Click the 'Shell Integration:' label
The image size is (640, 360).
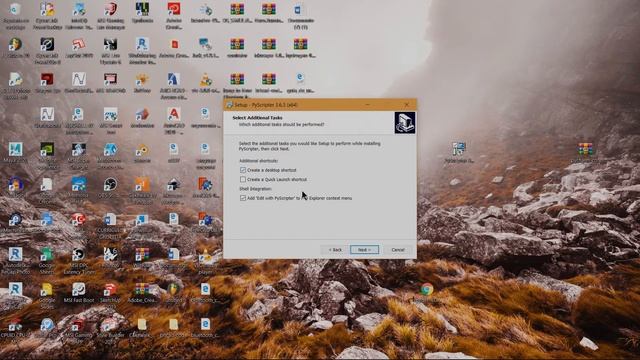coord(256,189)
